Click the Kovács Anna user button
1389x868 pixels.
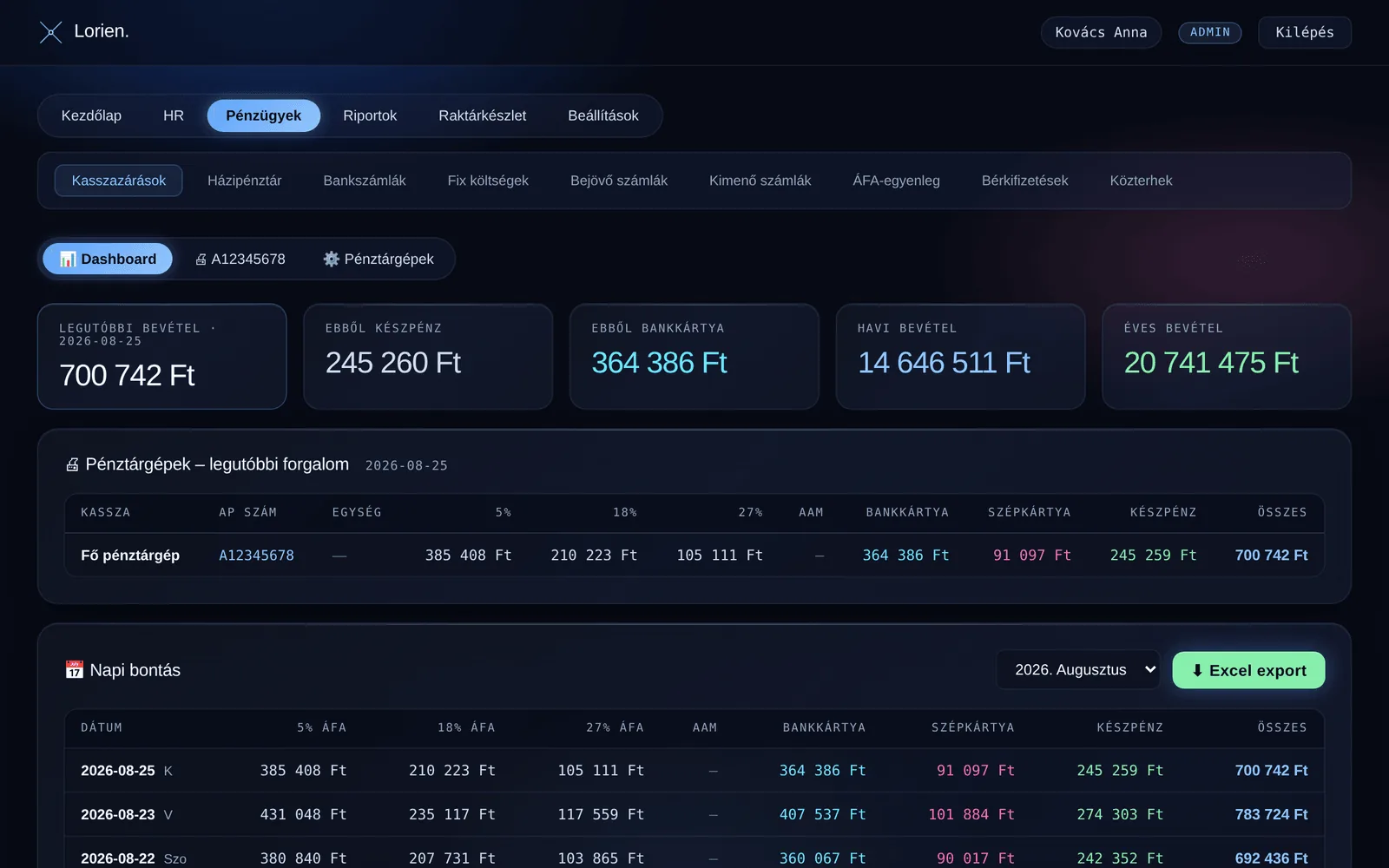click(x=1101, y=32)
